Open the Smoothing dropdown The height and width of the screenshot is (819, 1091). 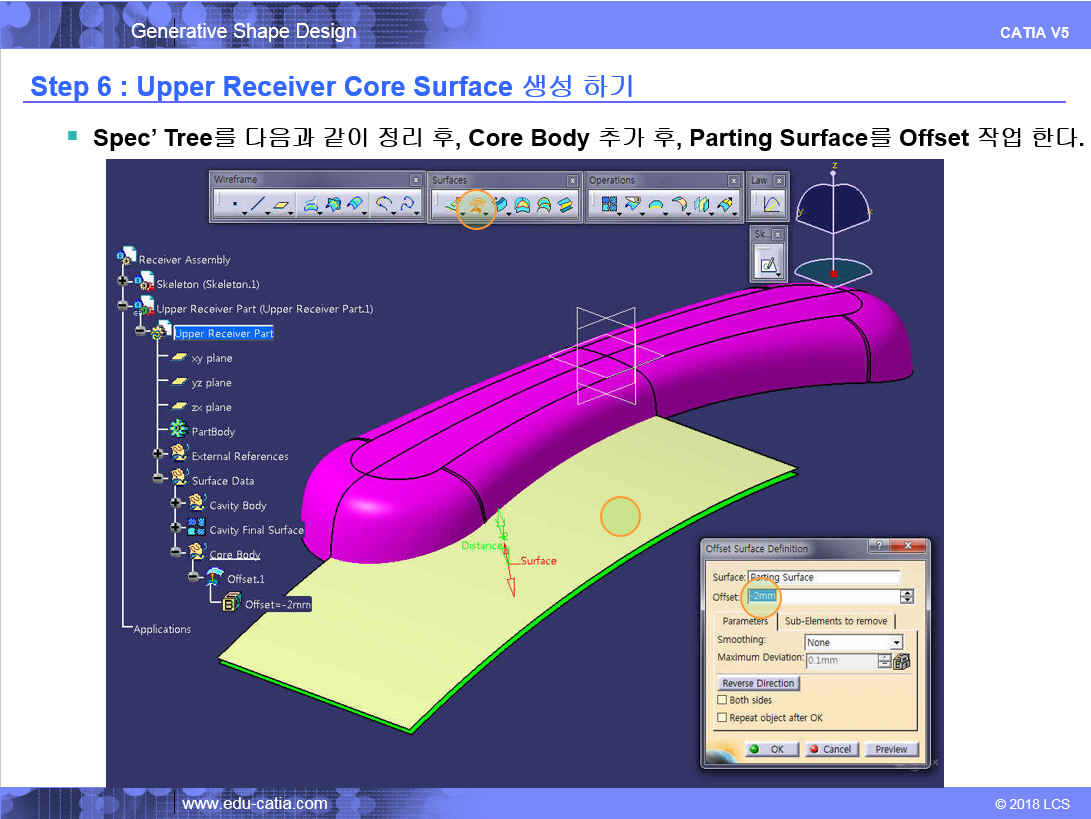(896, 642)
